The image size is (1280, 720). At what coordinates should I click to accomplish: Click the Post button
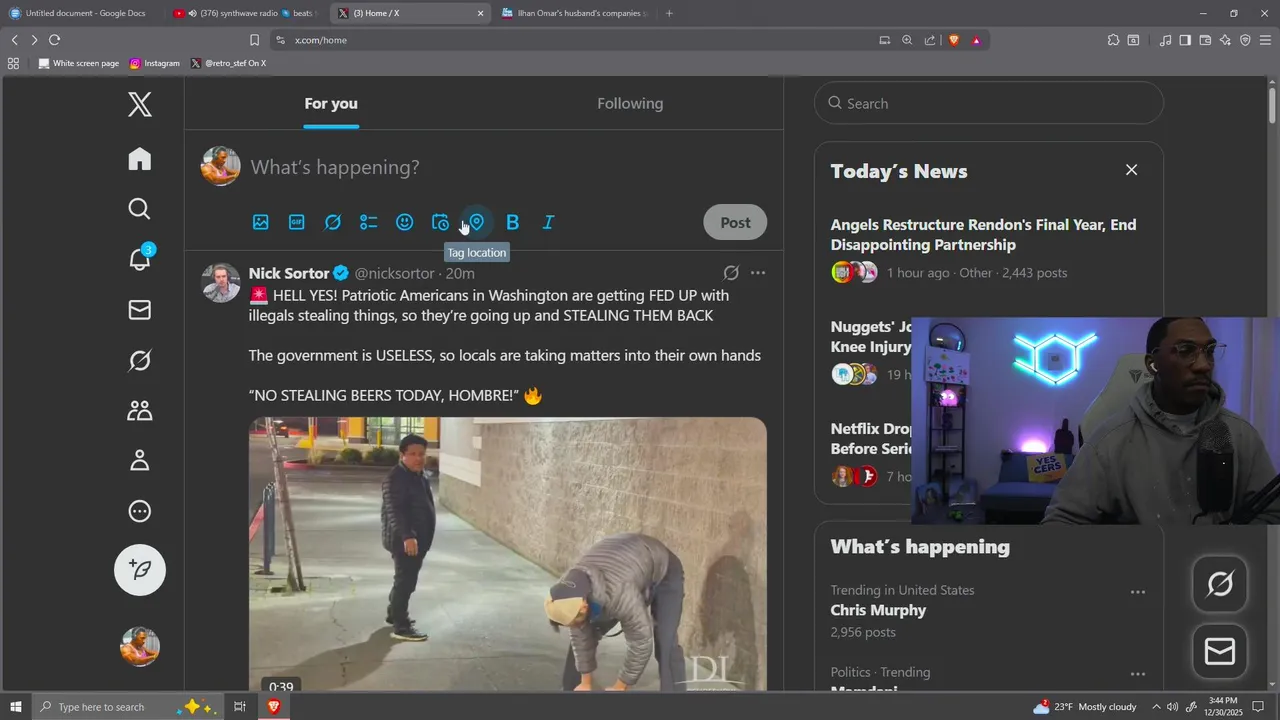pyautogui.click(x=735, y=222)
